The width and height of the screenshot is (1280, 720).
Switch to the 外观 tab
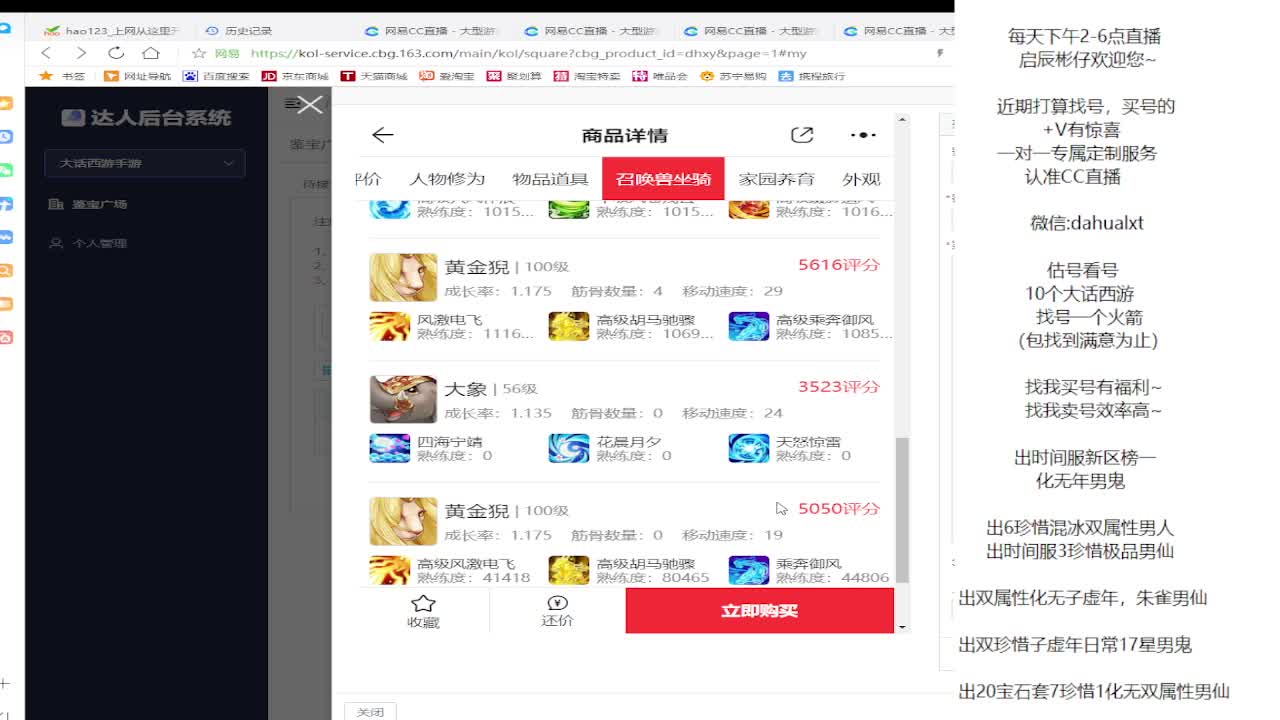(861, 179)
